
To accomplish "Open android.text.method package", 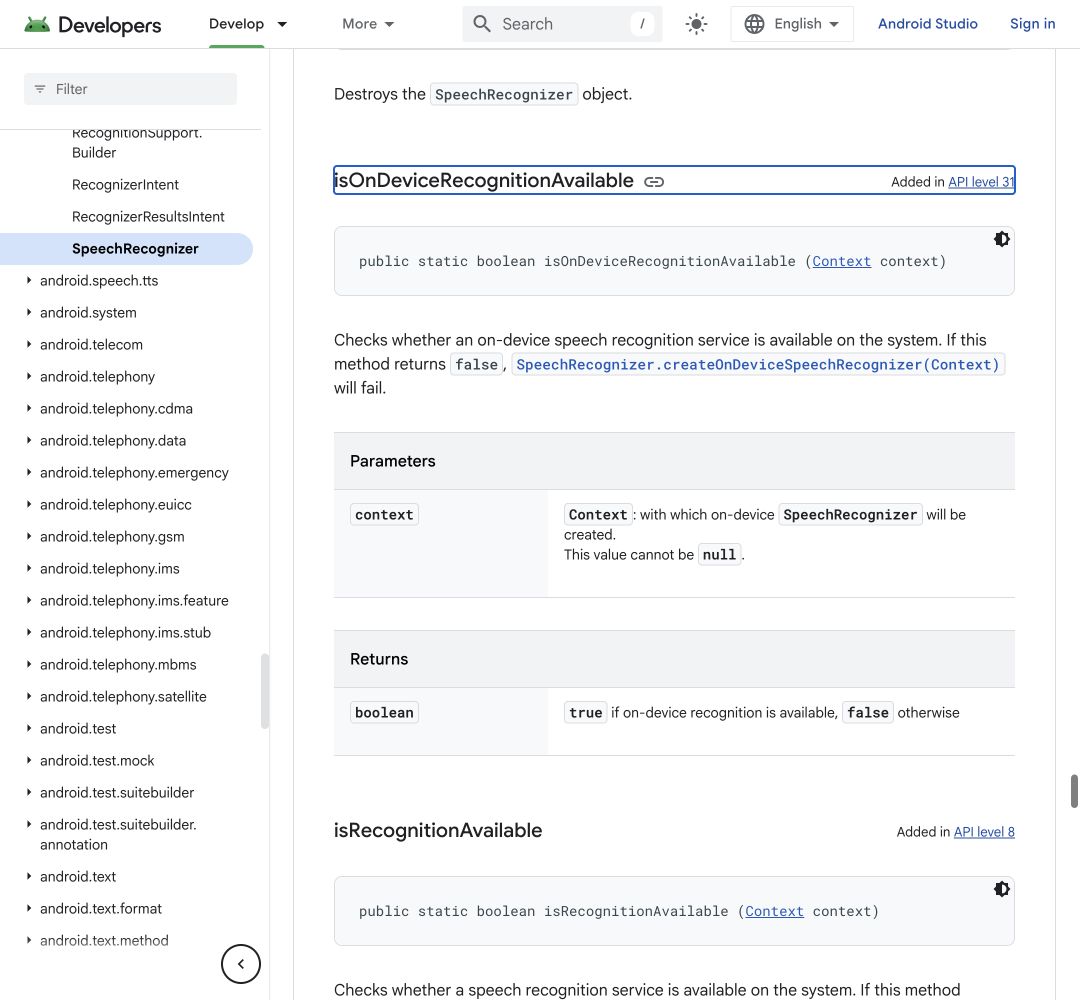I will [104, 941].
